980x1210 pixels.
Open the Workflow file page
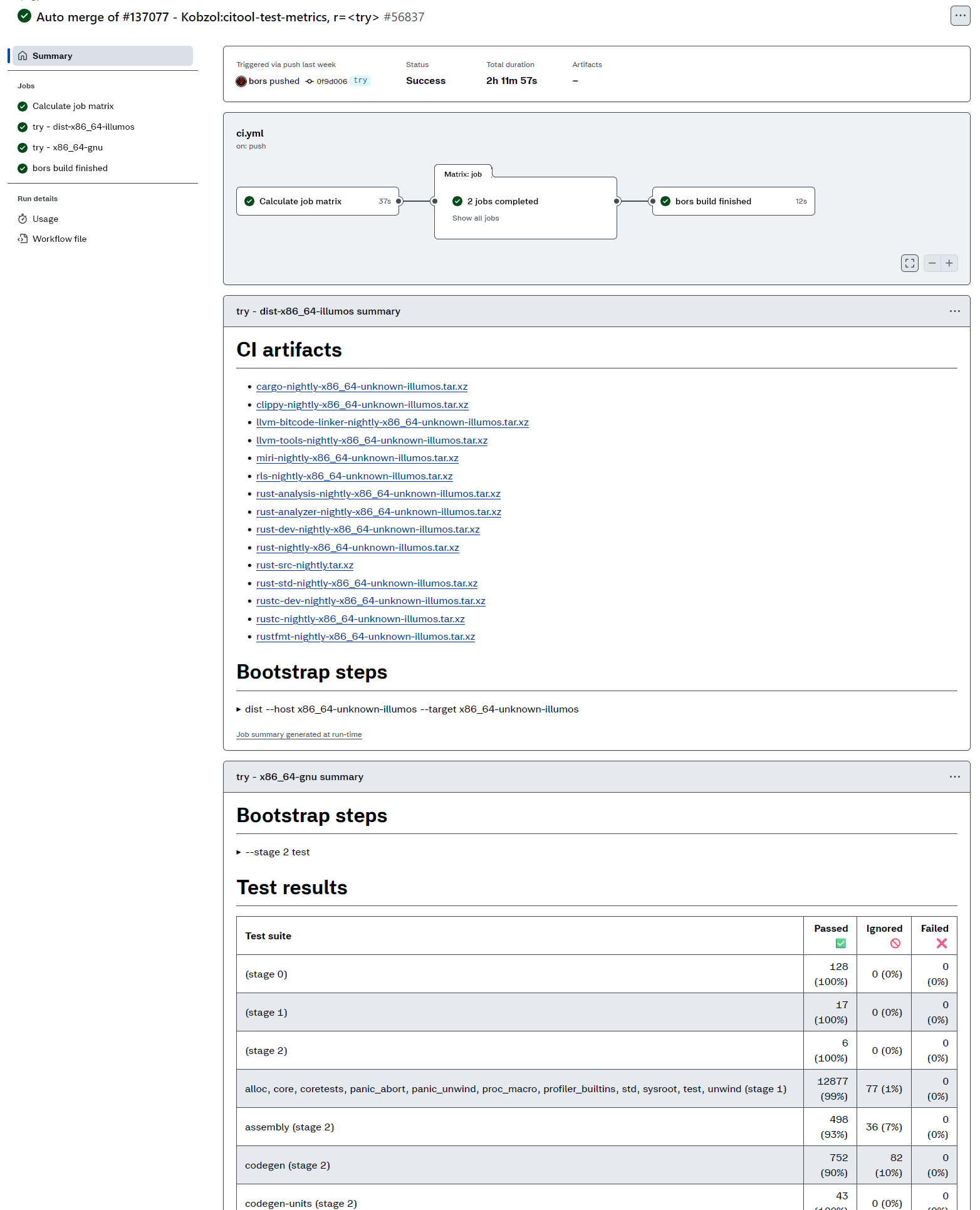tap(60, 239)
